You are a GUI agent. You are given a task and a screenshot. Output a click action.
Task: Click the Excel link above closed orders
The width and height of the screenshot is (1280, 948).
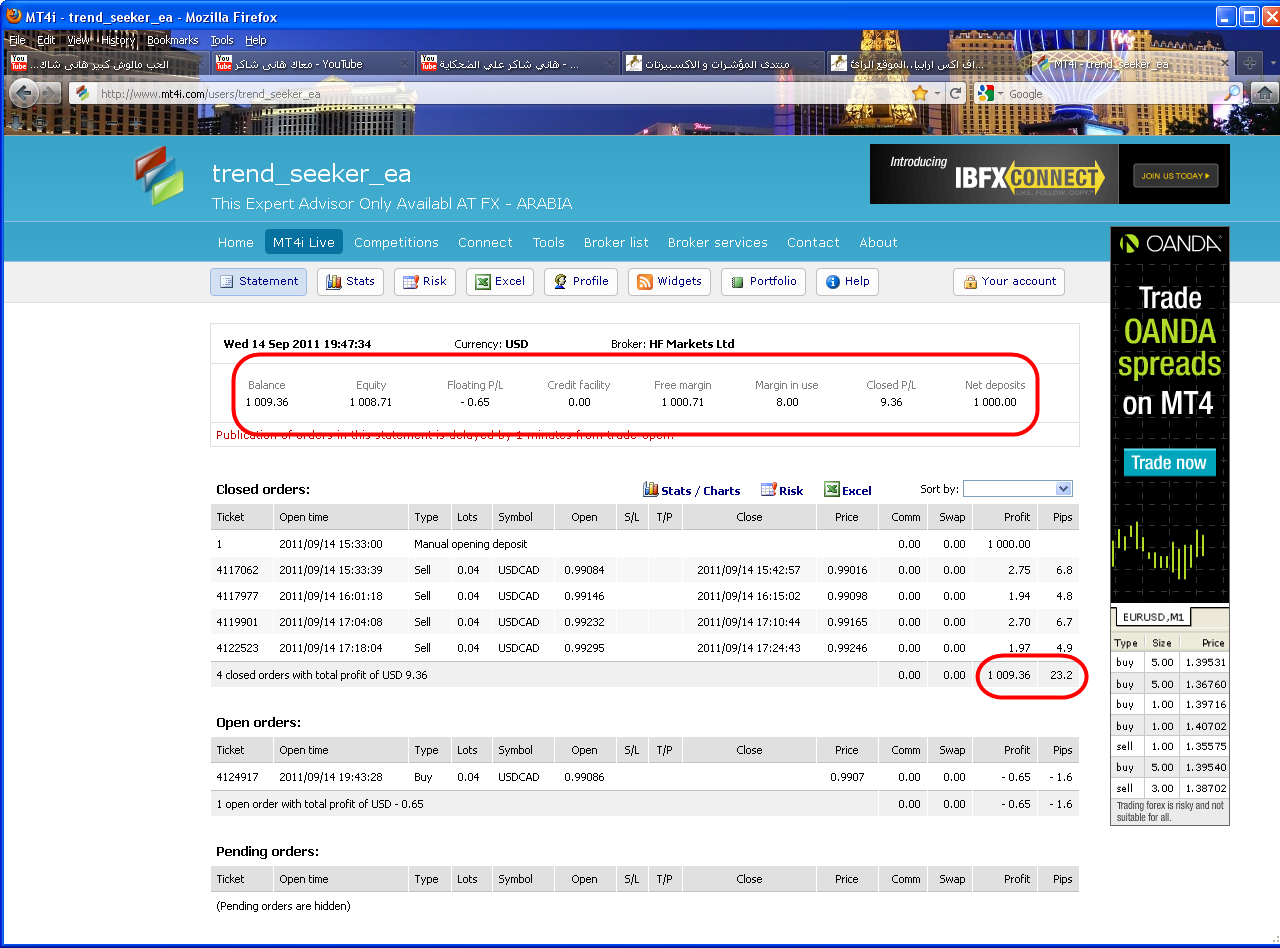[x=848, y=490]
